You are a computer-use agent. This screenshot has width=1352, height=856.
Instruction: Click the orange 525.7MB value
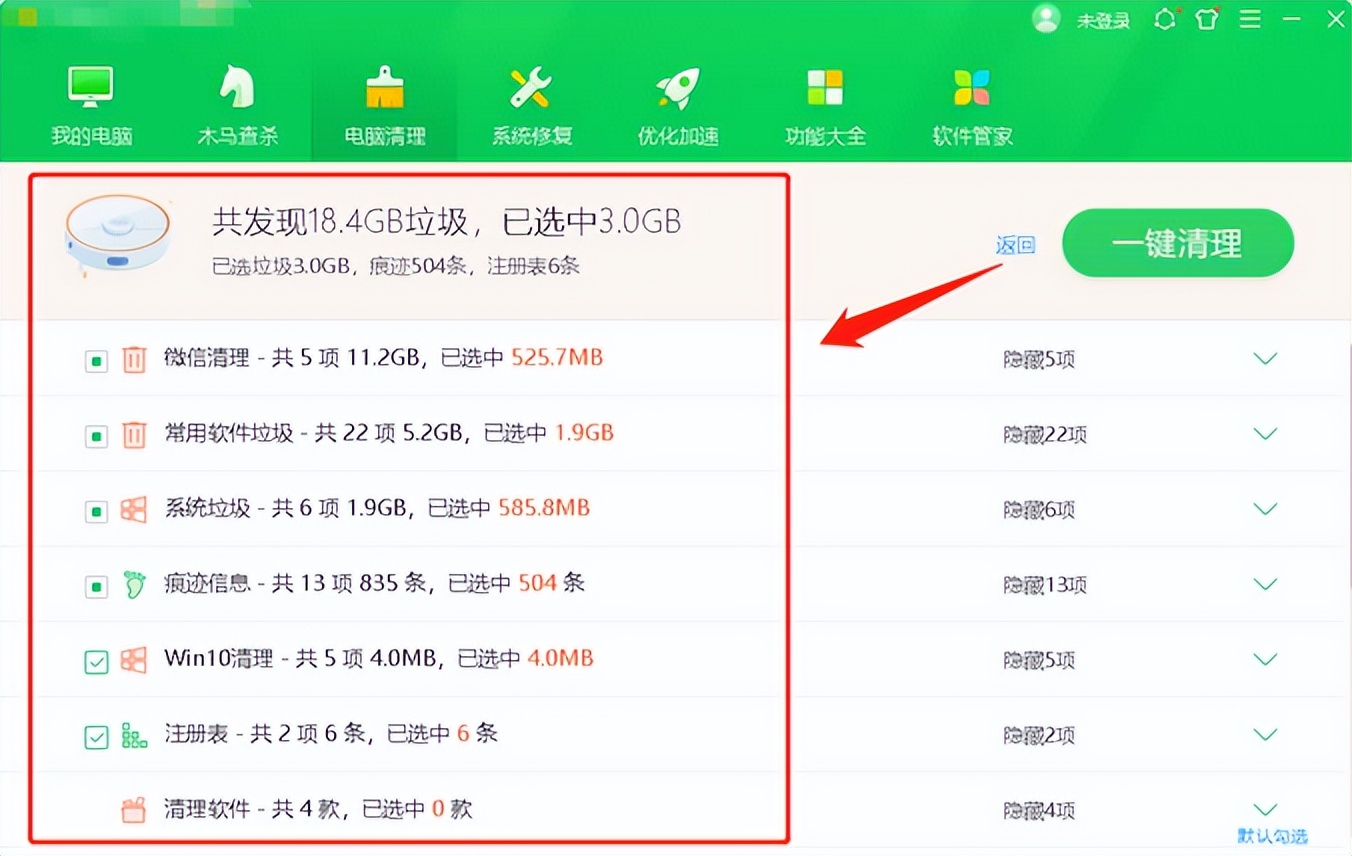[x=557, y=357]
